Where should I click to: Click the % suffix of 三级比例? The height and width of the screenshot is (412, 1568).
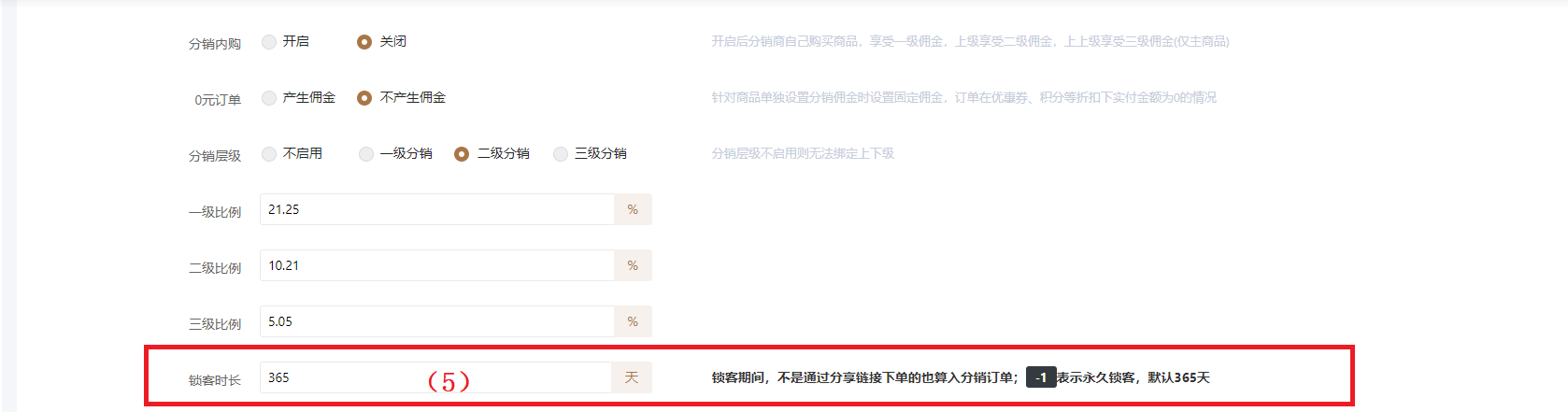point(633,321)
